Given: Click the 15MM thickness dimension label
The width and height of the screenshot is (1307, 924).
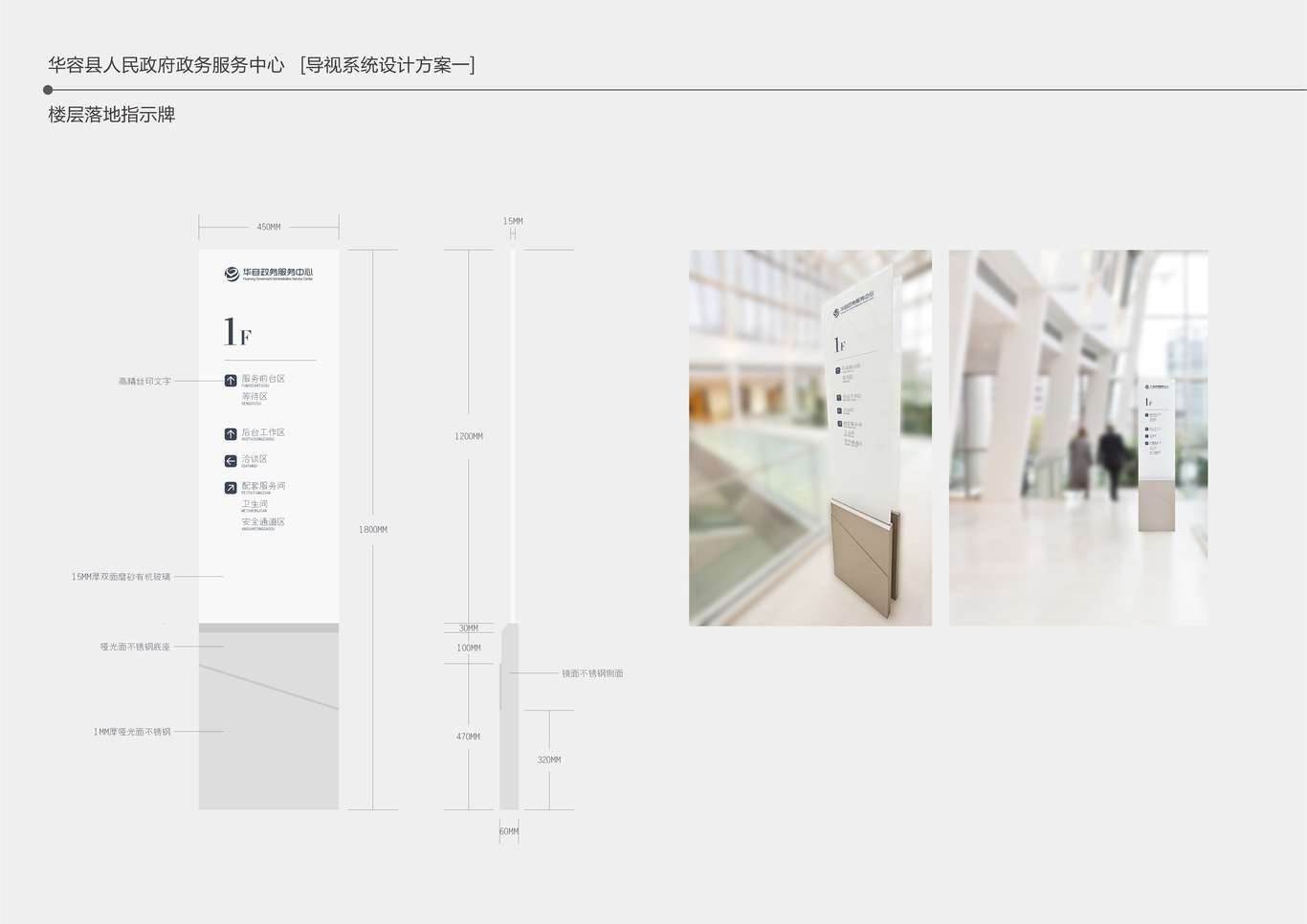Looking at the screenshot, I should 513,221.
